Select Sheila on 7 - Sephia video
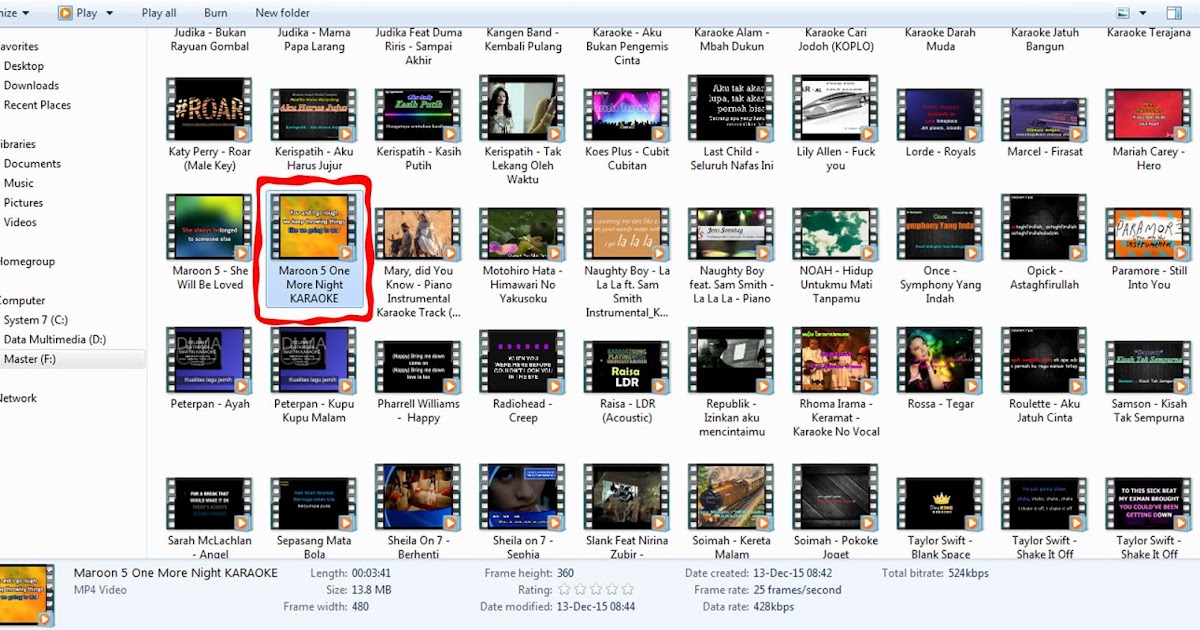 click(x=523, y=512)
